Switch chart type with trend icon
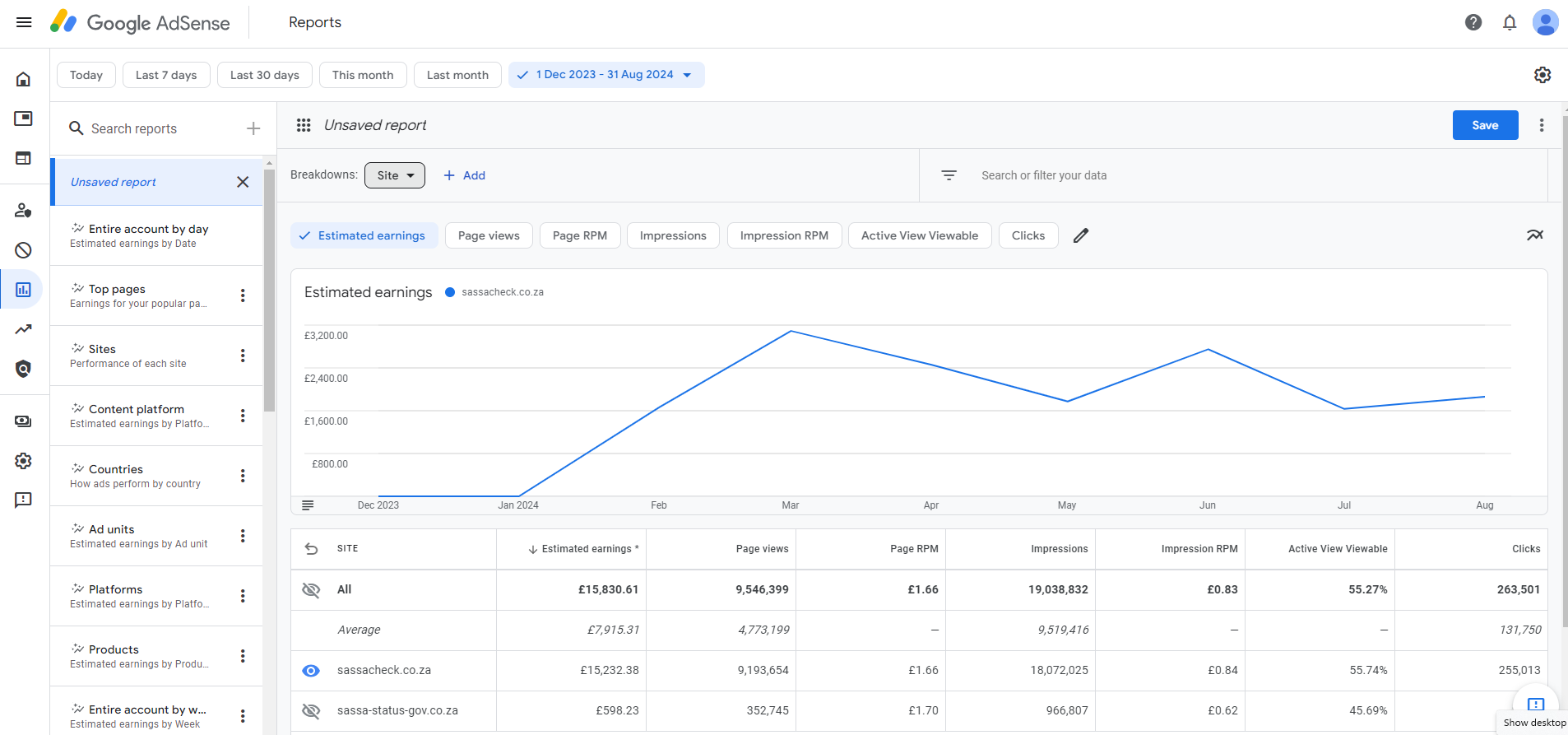 pos(1535,235)
